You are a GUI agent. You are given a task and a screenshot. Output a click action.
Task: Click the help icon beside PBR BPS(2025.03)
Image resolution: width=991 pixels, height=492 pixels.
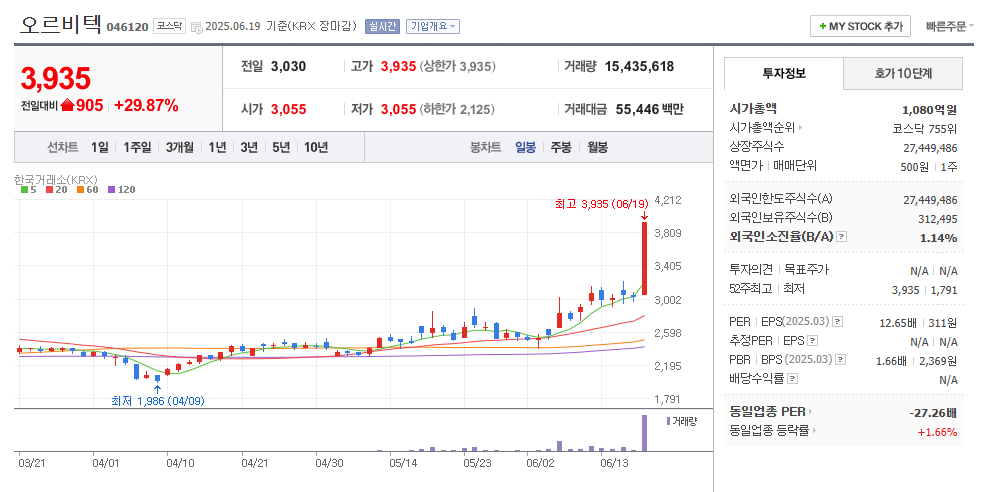(x=841, y=360)
